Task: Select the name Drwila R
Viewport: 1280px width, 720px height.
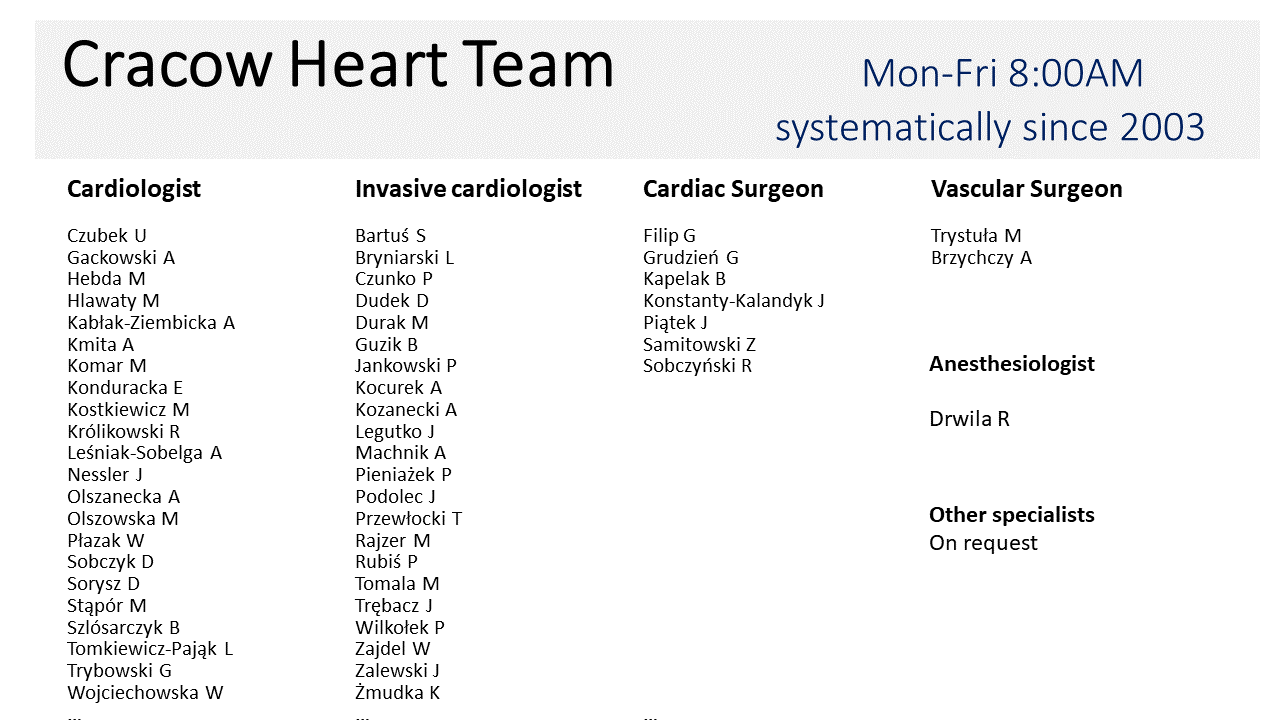Action: pyautogui.click(x=969, y=419)
